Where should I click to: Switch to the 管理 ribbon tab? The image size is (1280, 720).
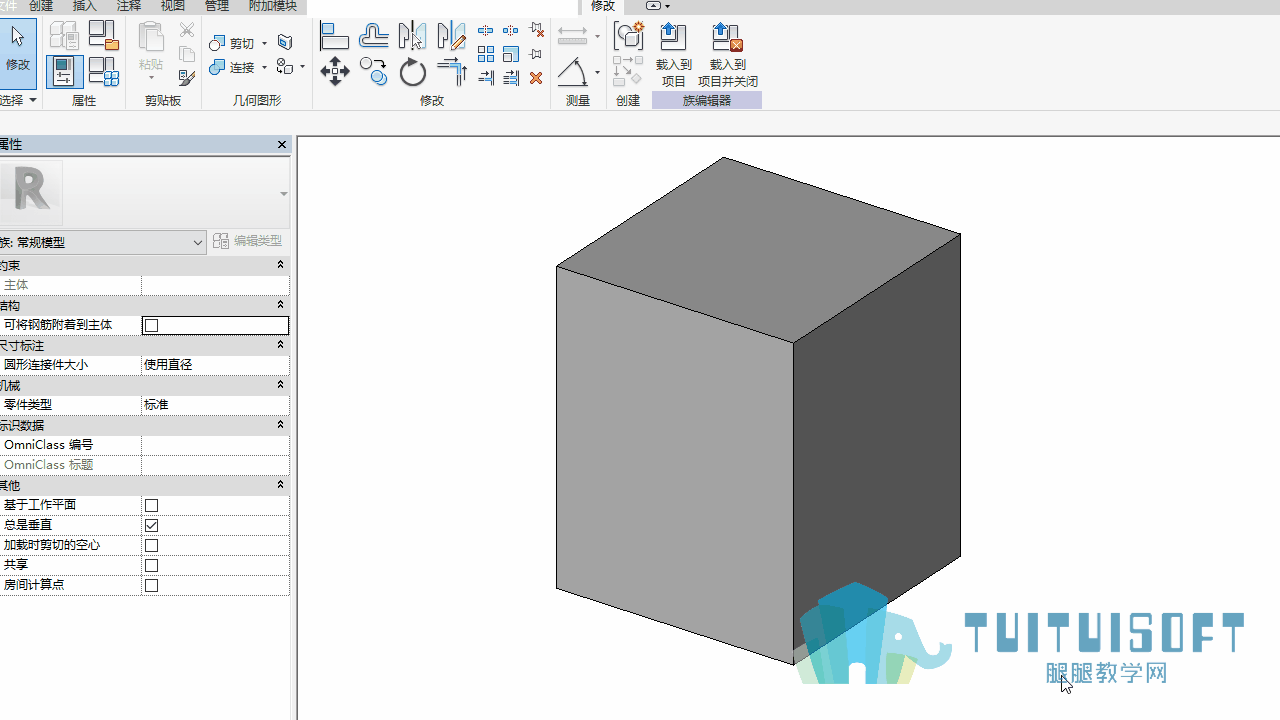[217, 6]
